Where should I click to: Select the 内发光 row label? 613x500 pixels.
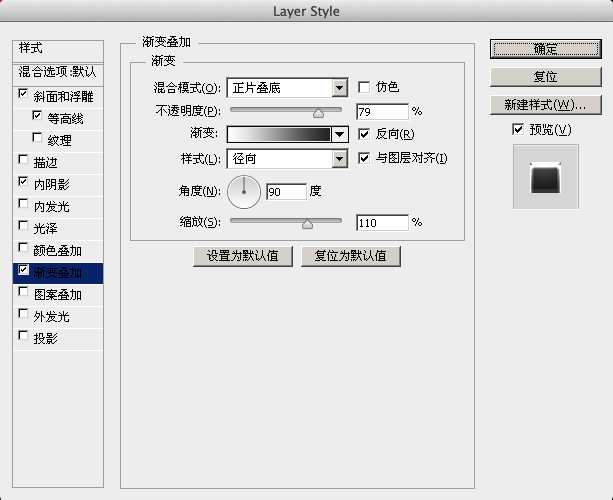coord(52,206)
